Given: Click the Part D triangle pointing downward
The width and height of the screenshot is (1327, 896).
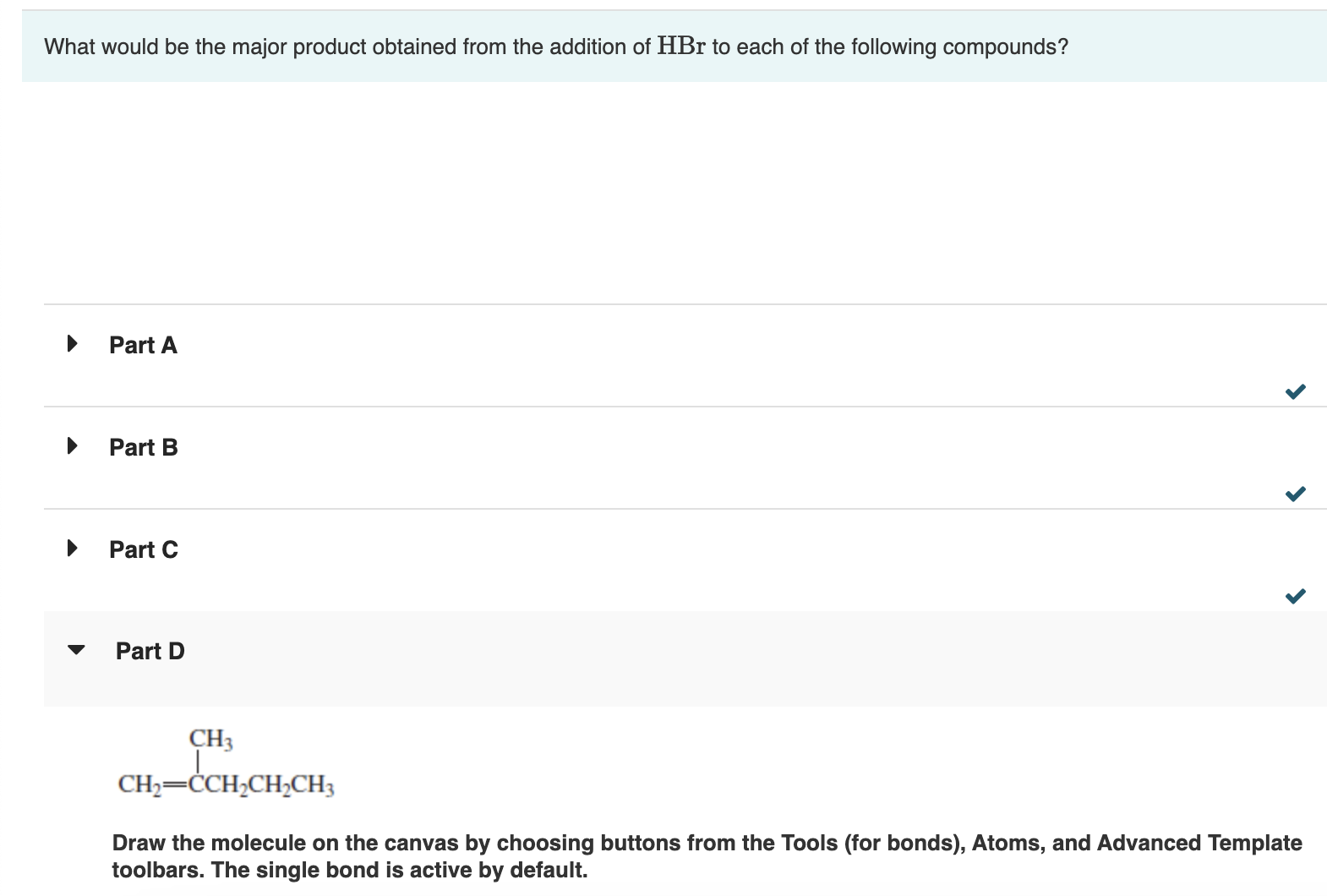Looking at the screenshot, I should point(74,650).
